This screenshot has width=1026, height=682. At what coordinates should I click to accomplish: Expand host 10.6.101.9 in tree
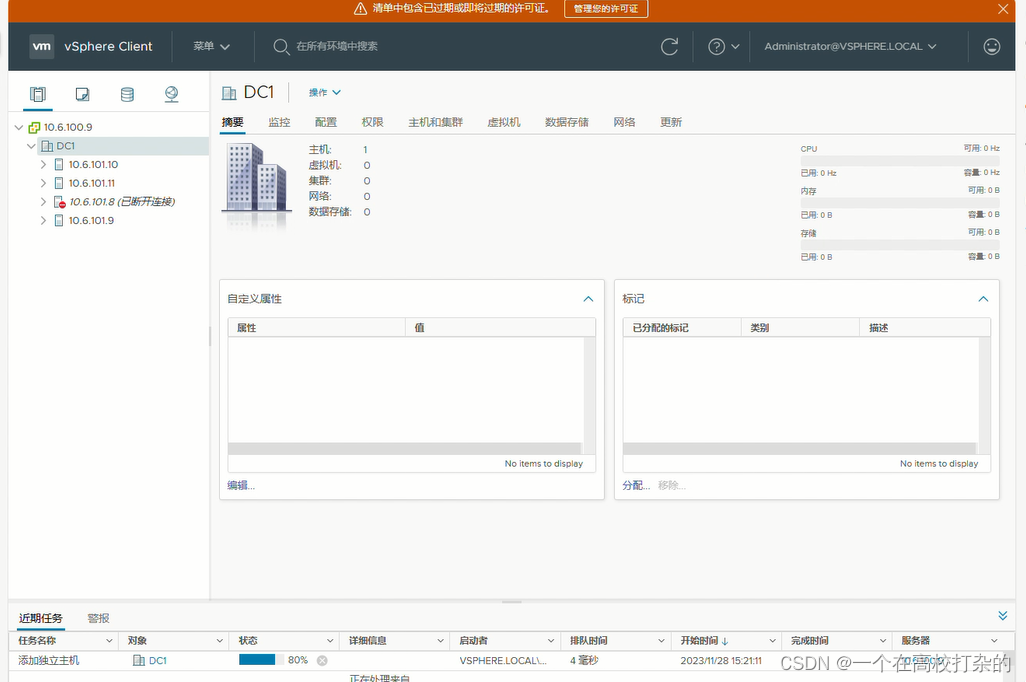pyautogui.click(x=43, y=221)
